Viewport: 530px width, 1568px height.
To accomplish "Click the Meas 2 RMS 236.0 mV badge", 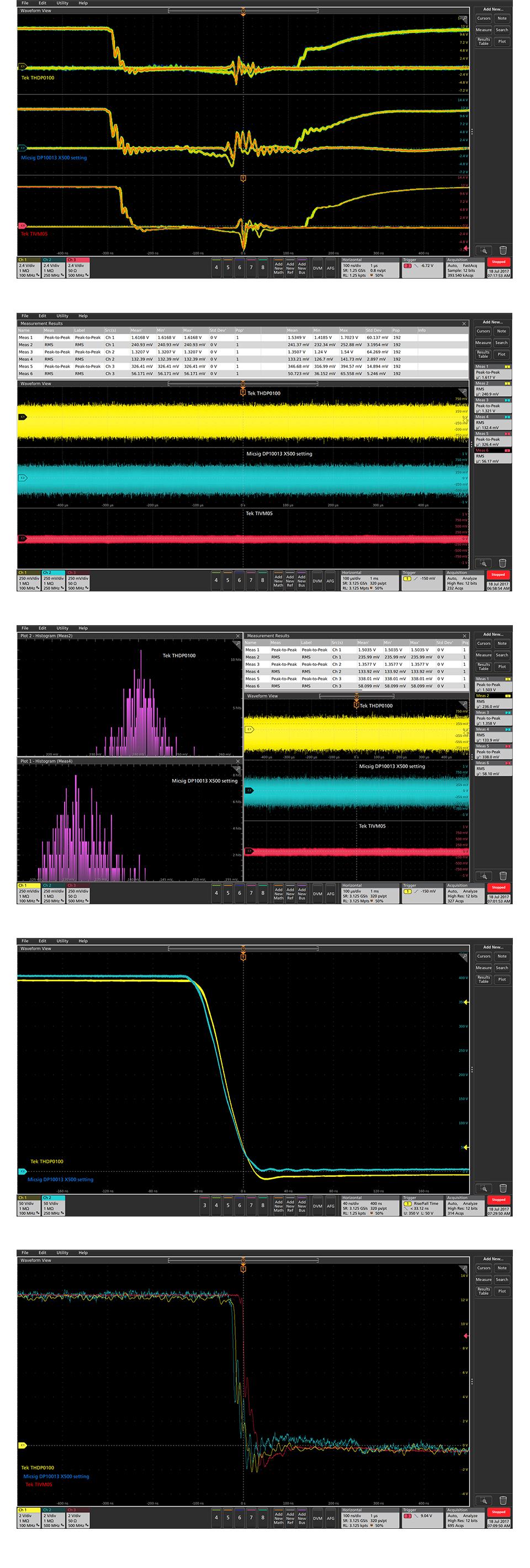I will [493, 701].
